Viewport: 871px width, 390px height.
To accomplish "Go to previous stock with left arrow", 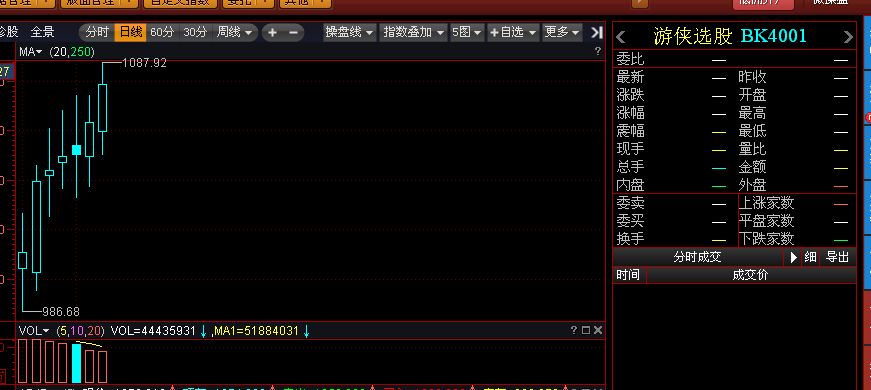I will pyautogui.click(x=621, y=38).
